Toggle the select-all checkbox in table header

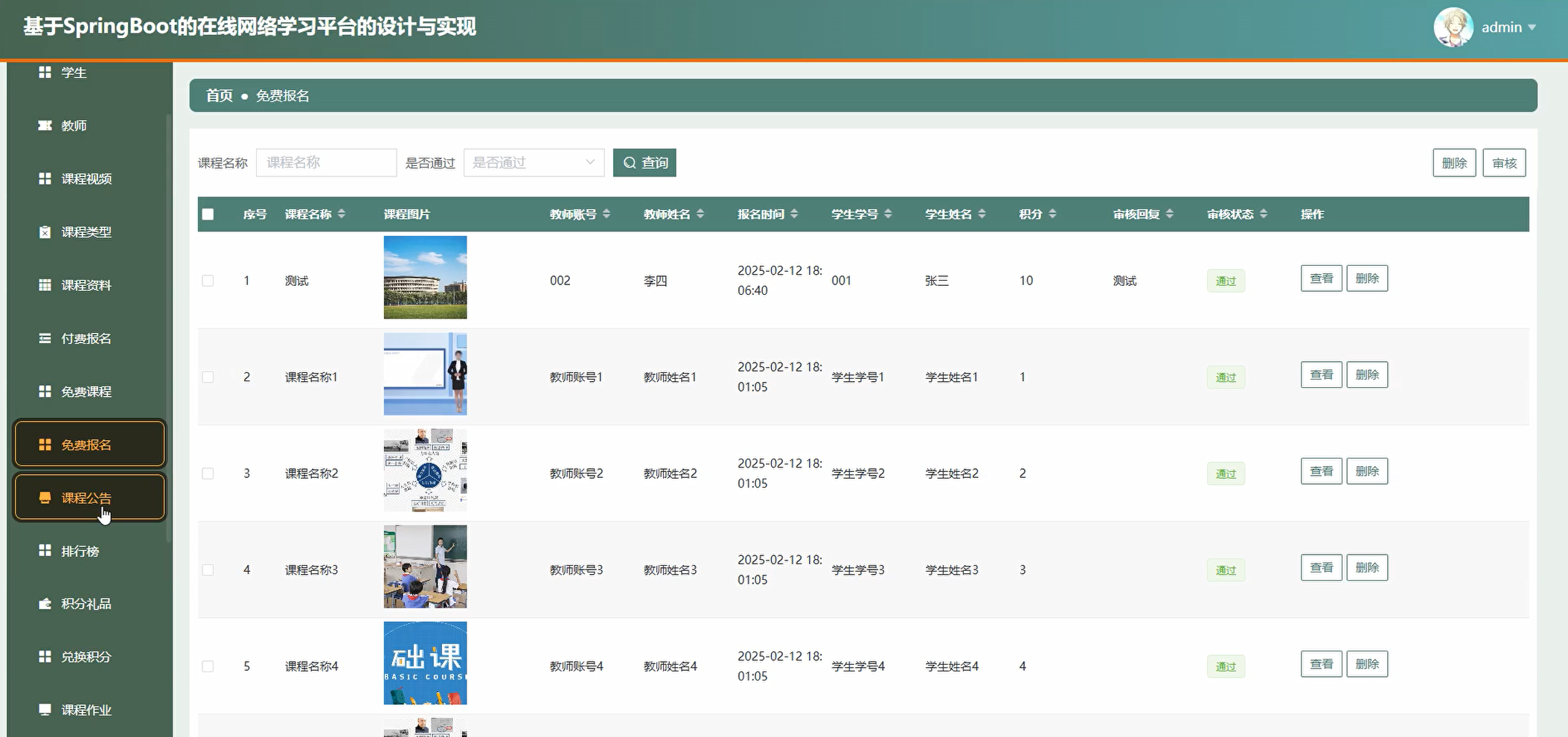tap(208, 214)
